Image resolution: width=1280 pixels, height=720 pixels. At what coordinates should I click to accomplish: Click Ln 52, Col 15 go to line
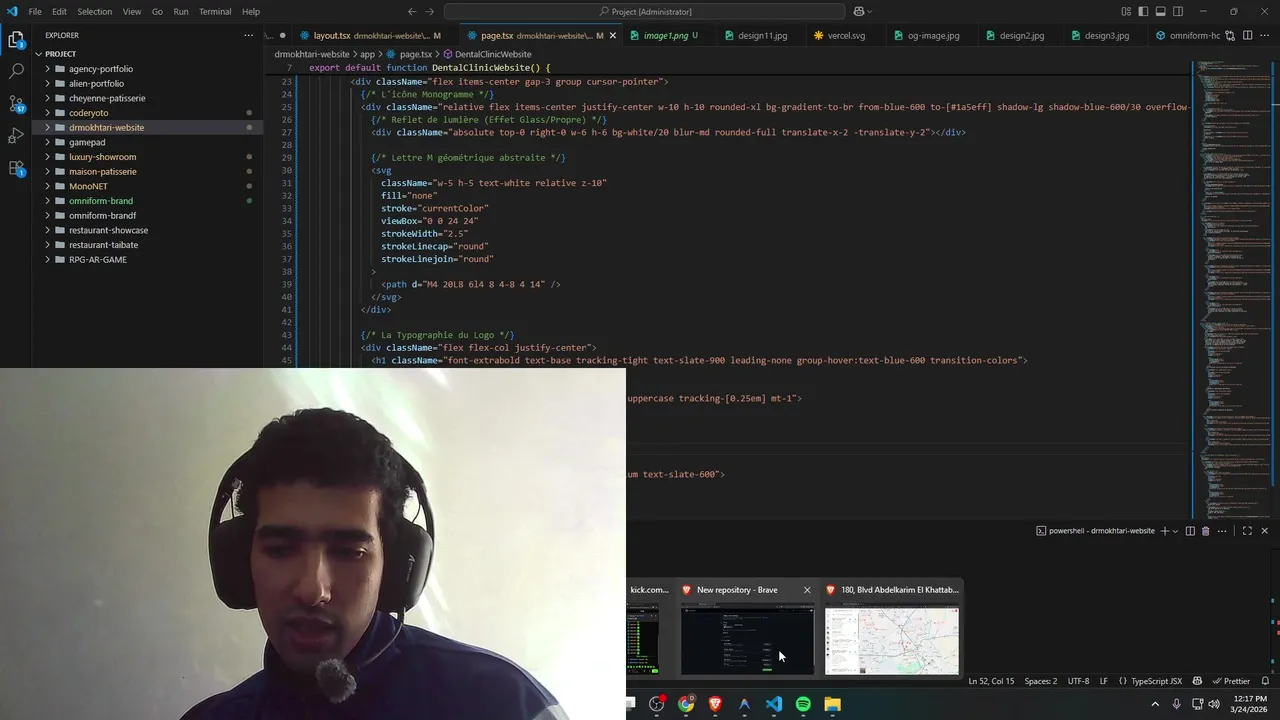(991, 681)
